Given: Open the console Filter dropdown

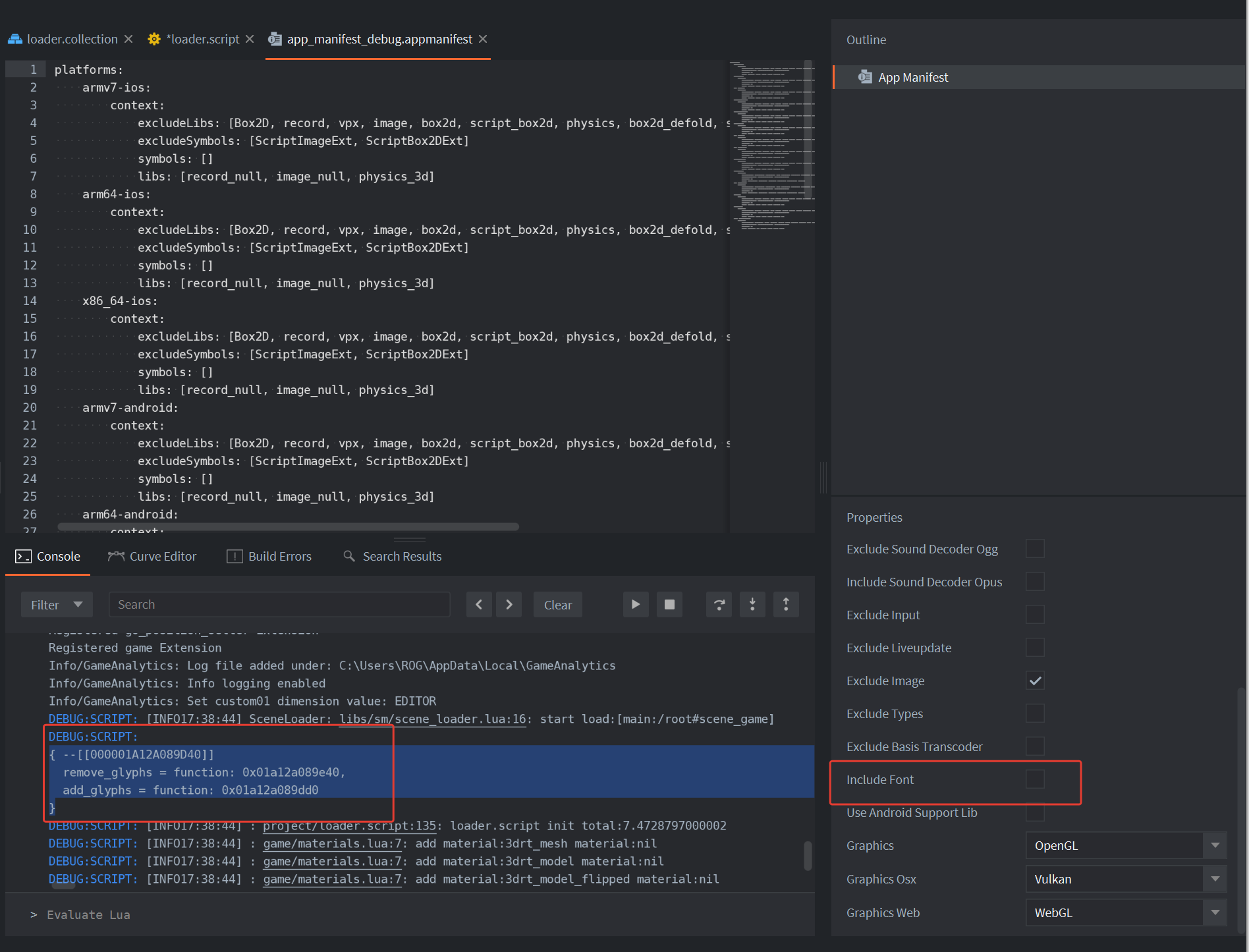Looking at the screenshot, I should tap(57, 604).
